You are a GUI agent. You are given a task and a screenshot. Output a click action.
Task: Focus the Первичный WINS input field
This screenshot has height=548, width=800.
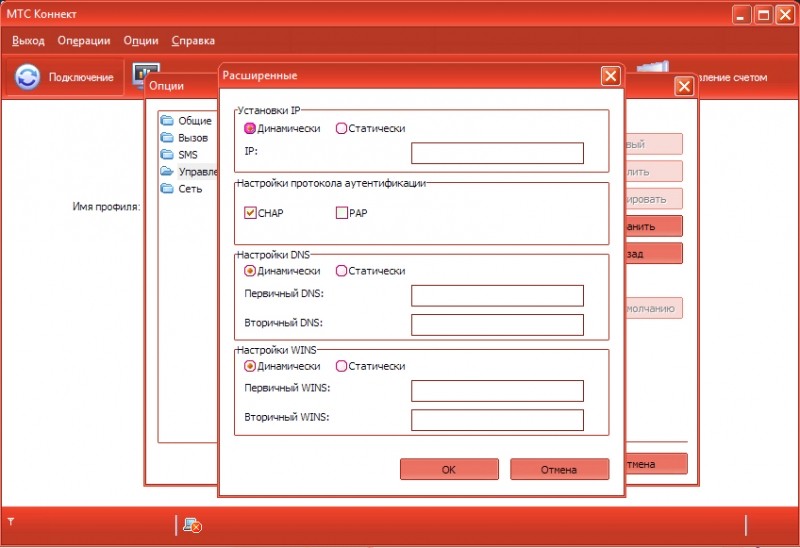click(x=497, y=391)
